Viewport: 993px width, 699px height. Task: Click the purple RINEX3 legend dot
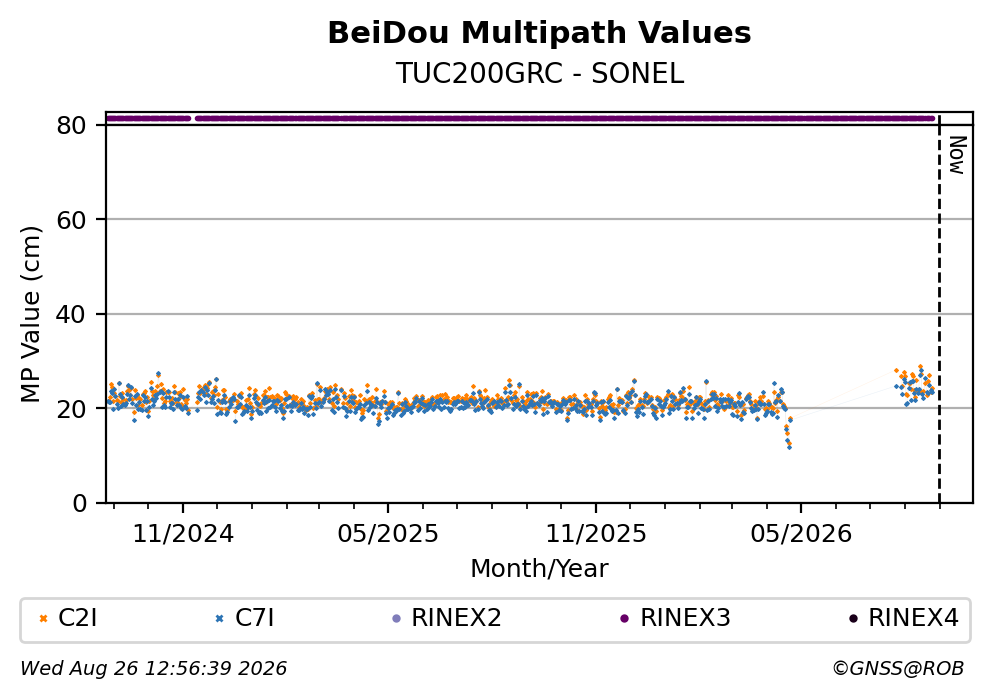624,619
